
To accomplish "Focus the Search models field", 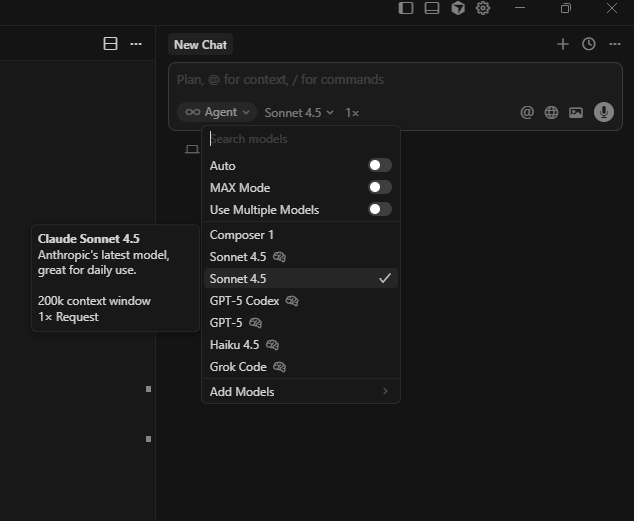I will click(301, 139).
